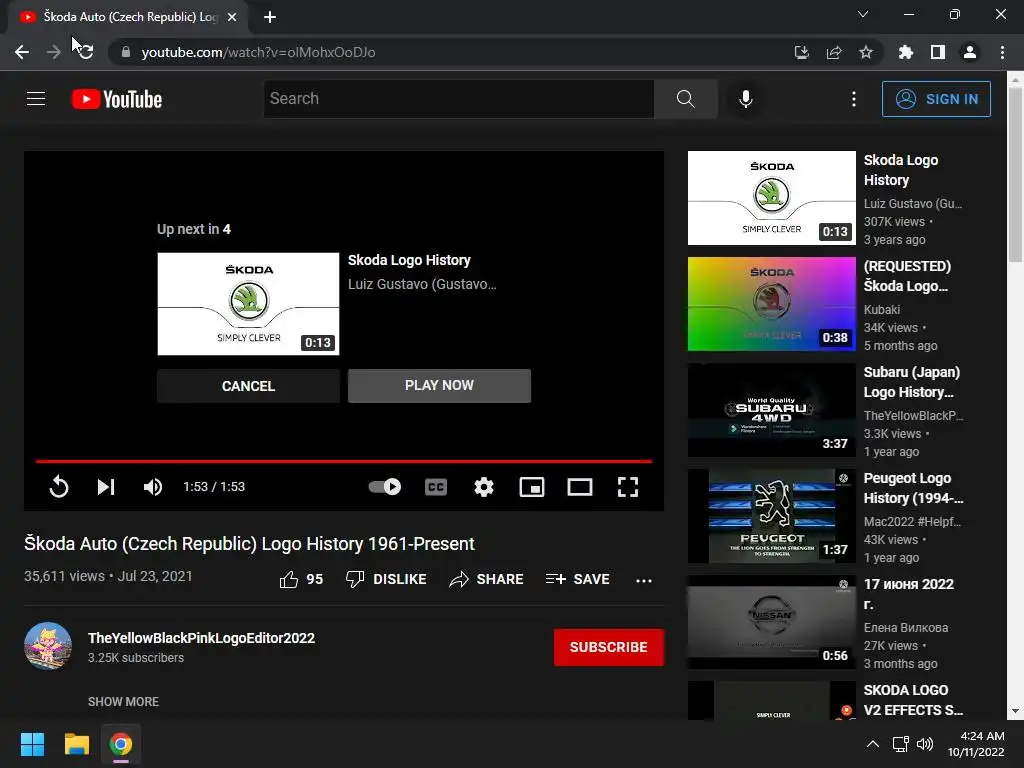
Task: Subscribe to TheYellowBlackPinkLogoEditor2022
Action: 609,647
